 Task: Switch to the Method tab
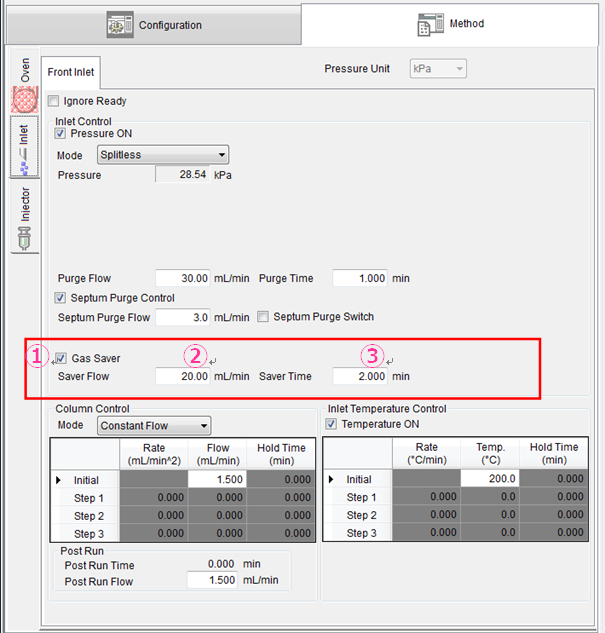[452, 24]
